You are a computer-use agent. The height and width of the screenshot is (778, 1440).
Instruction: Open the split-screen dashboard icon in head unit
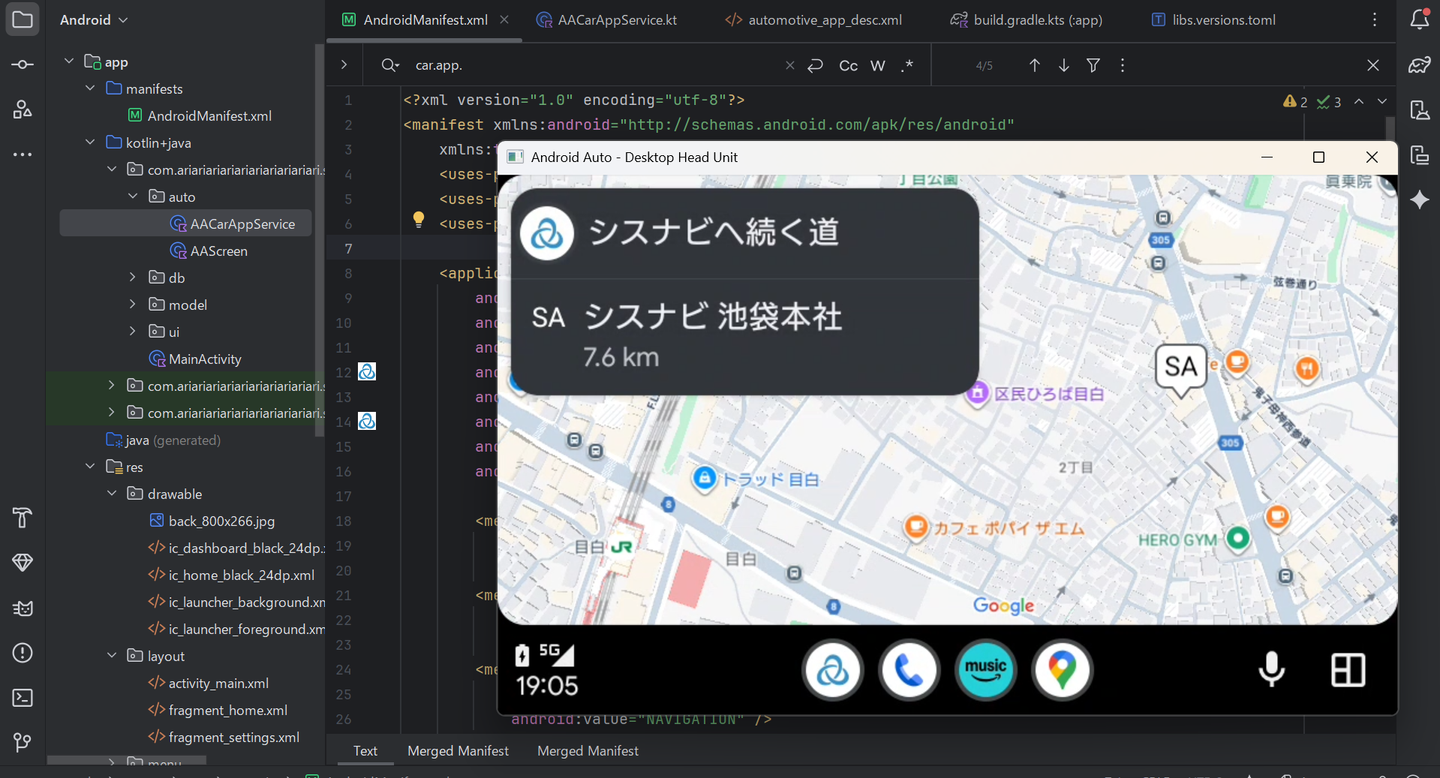pyautogui.click(x=1347, y=670)
